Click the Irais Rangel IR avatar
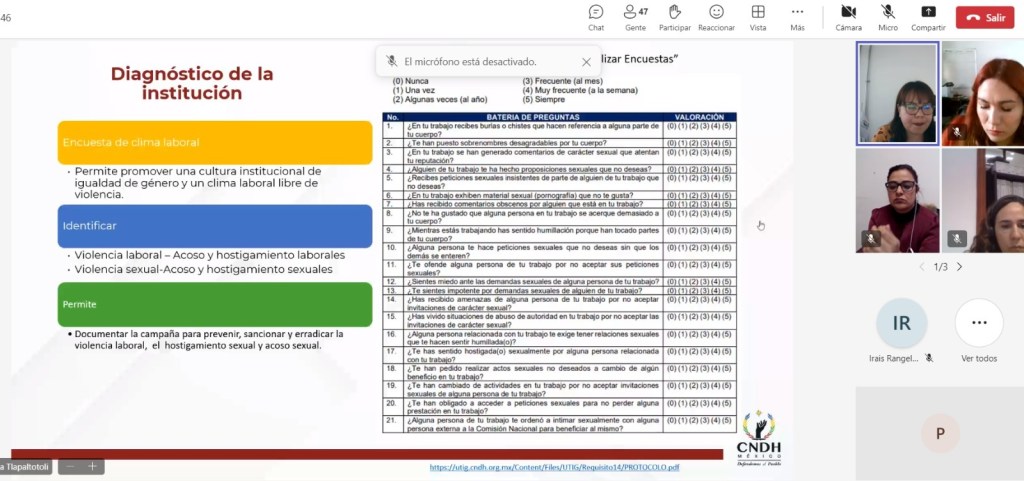Screen dimensions: 1024x481 pyautogui.click(x=901, y=324)
